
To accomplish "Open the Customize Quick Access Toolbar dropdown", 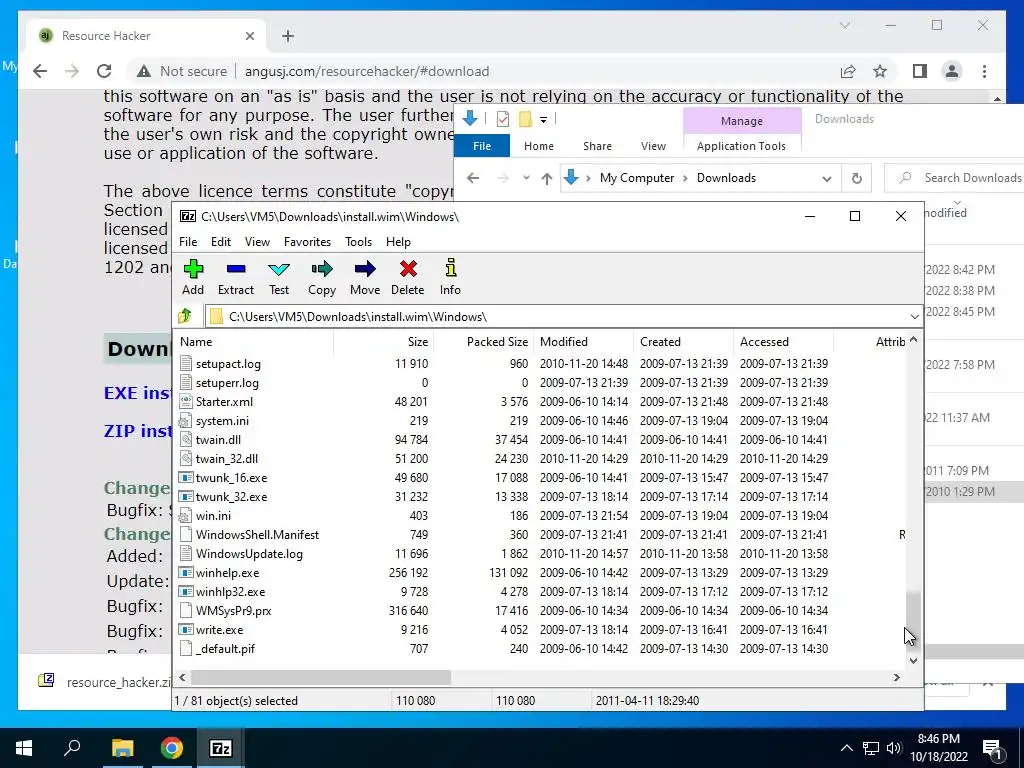I will tap(543, 120).
